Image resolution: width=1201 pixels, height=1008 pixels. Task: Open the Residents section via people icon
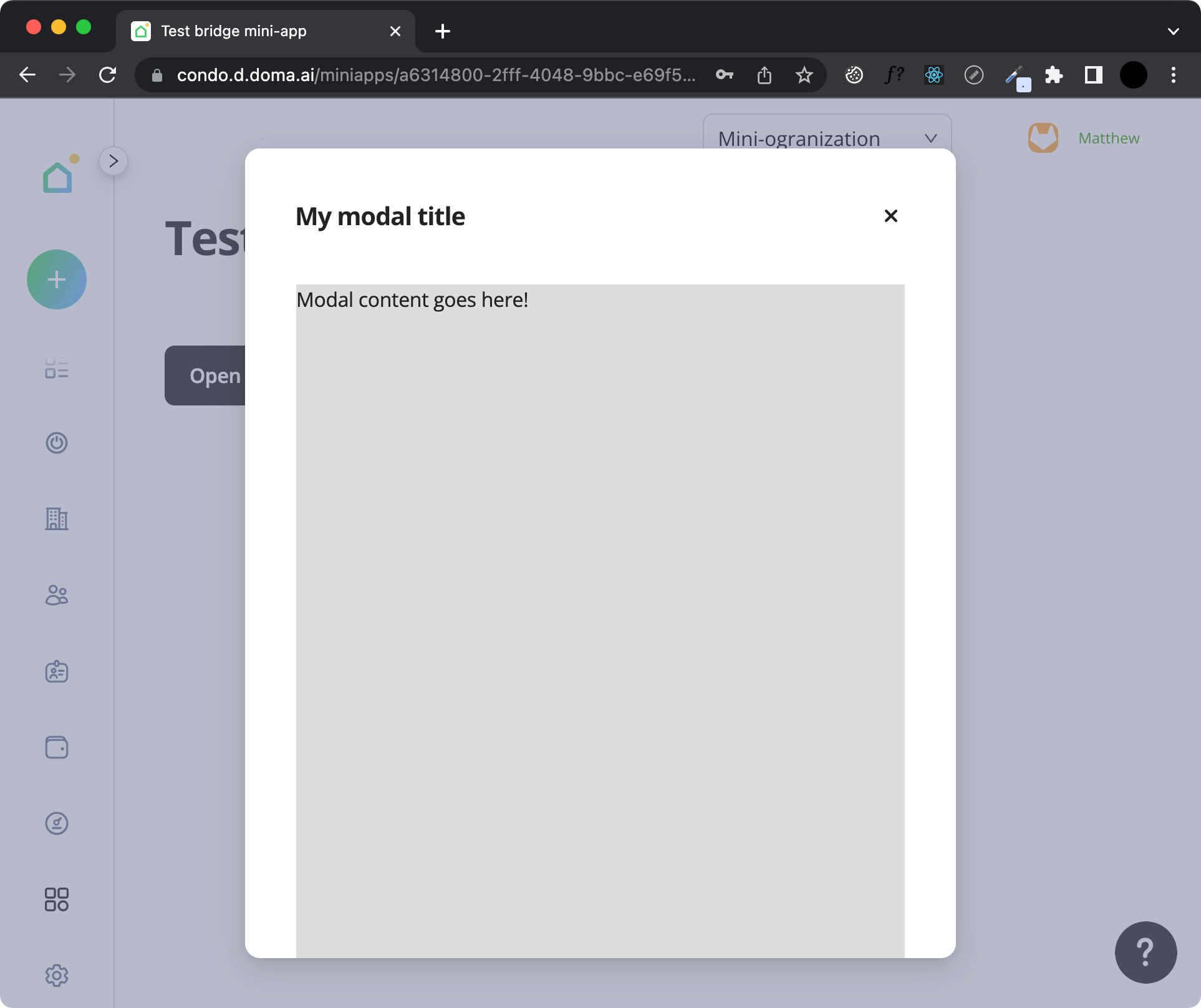point(57,595)
